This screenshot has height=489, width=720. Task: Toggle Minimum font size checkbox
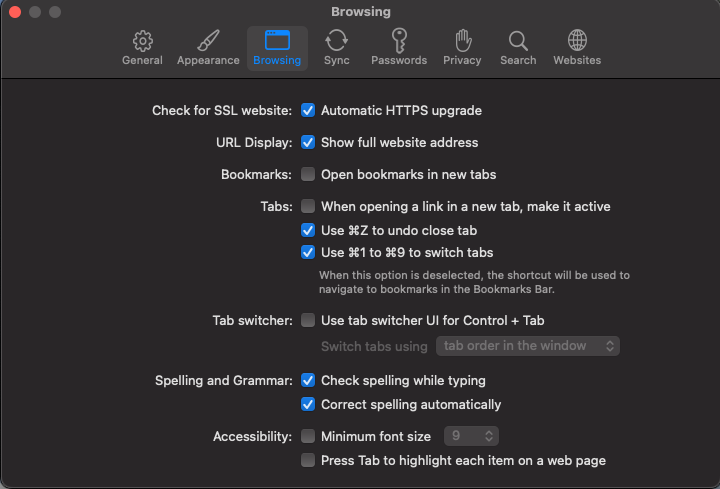tap(309, 436)
